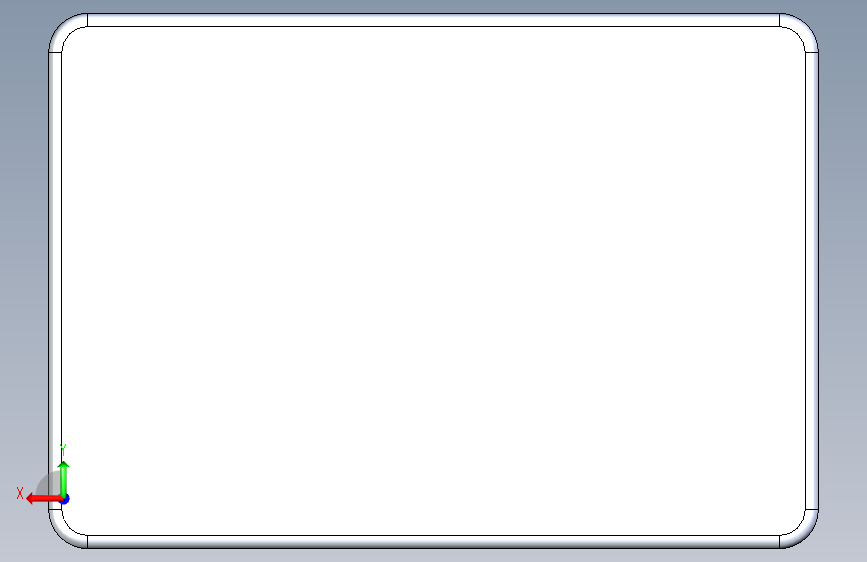
Task: Click the red X axis arrow
Action: click(43, 499)
